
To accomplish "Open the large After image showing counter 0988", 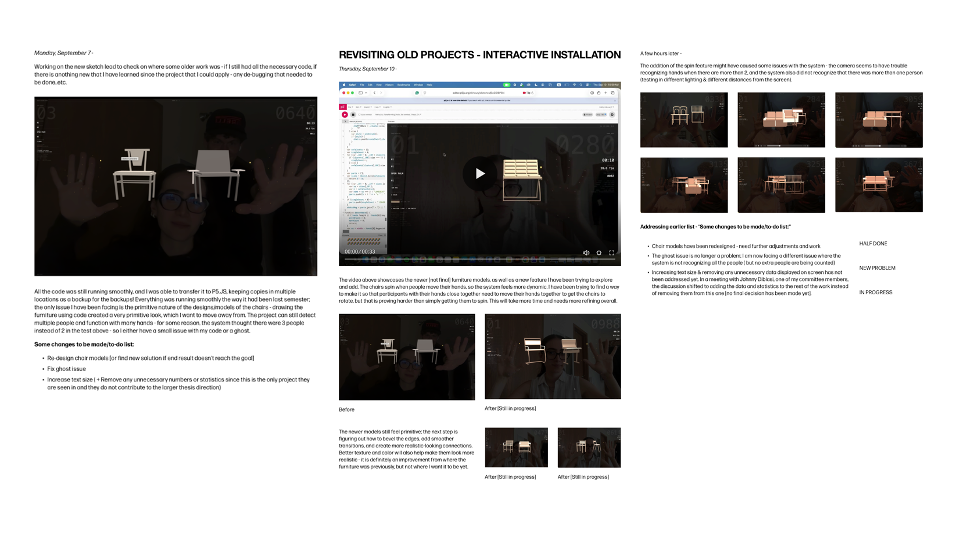I will [553, 356].
